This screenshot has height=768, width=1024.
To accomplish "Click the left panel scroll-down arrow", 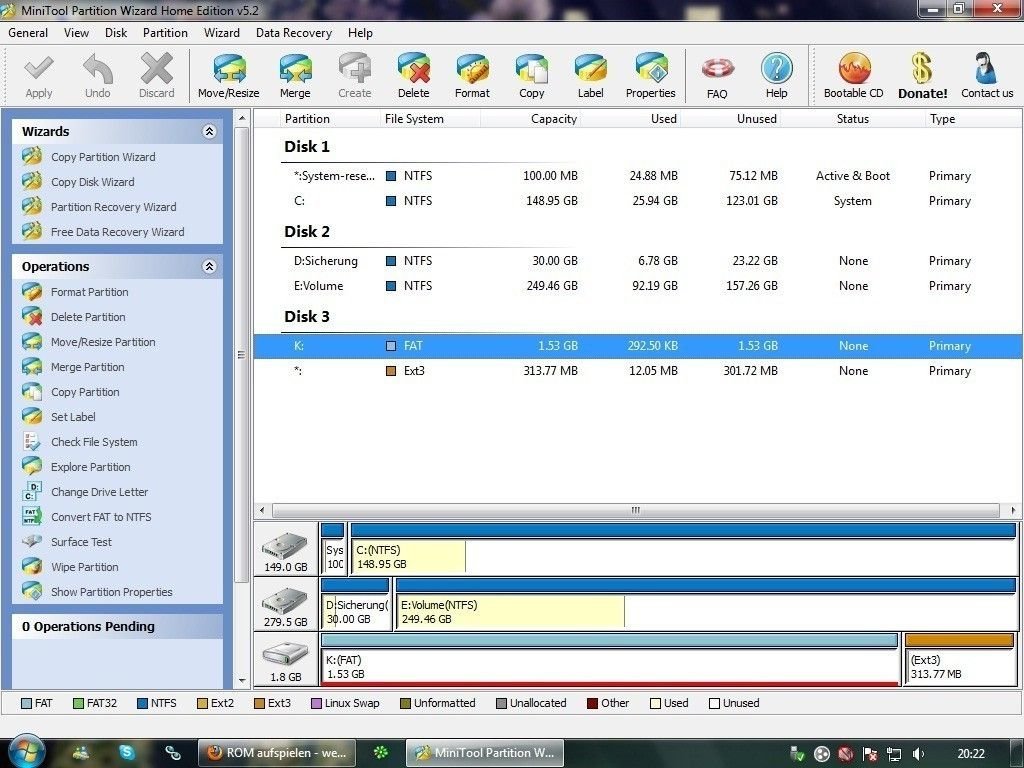I will coord(242,680).
